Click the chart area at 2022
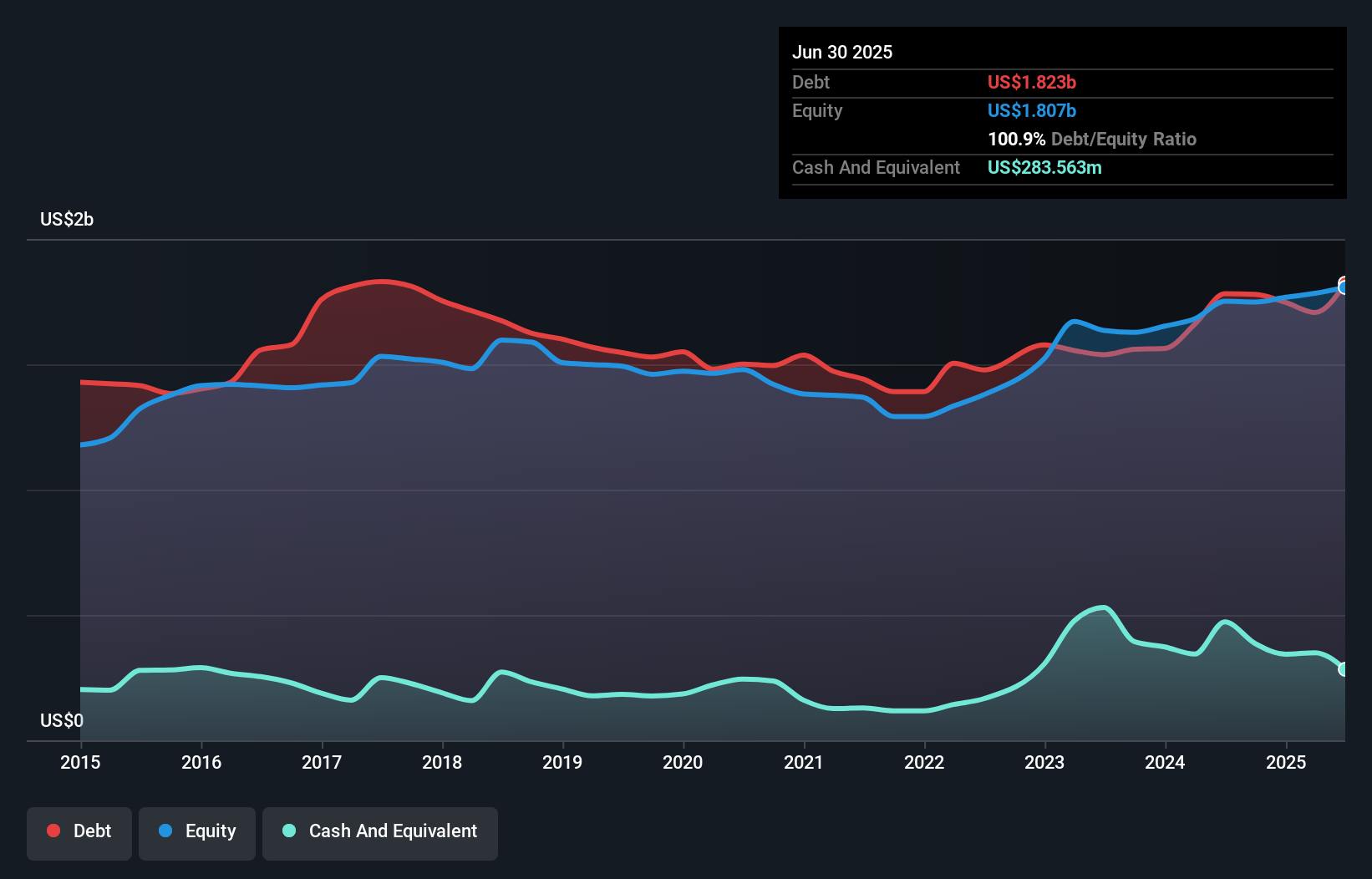 click(924, 501)
